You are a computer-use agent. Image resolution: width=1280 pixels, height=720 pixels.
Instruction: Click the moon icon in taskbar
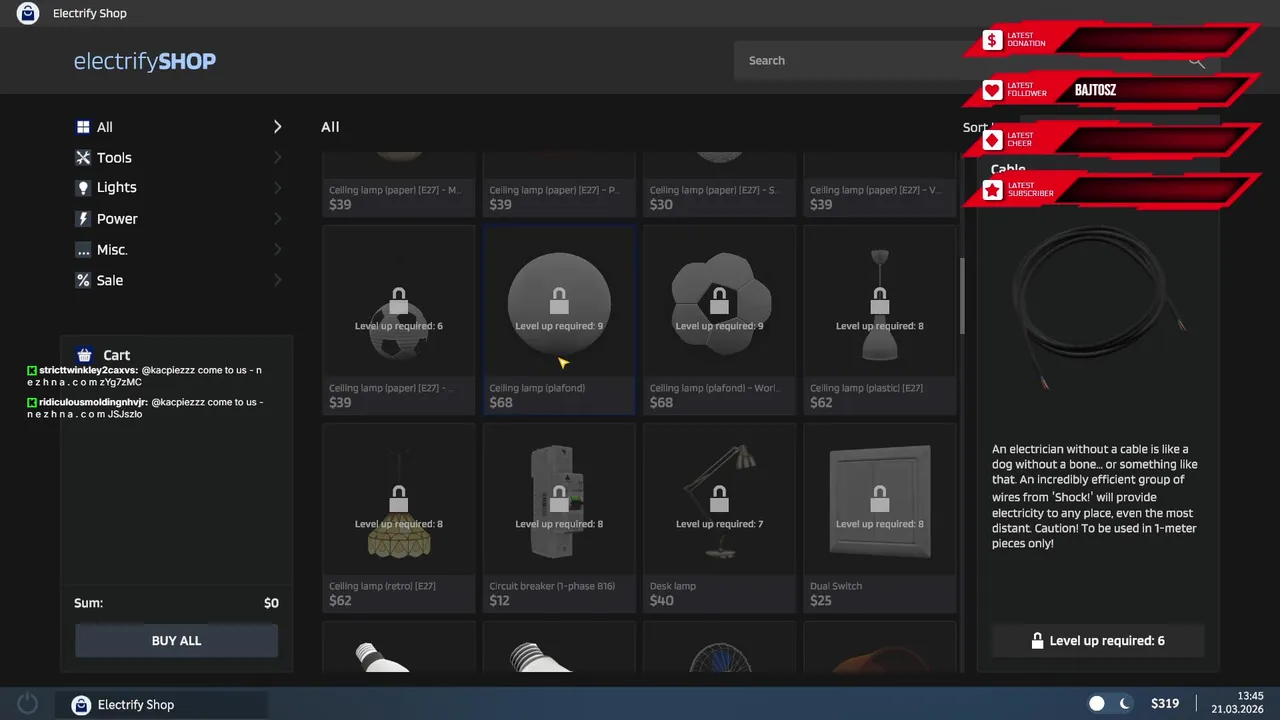click(x=1124, y=704)
